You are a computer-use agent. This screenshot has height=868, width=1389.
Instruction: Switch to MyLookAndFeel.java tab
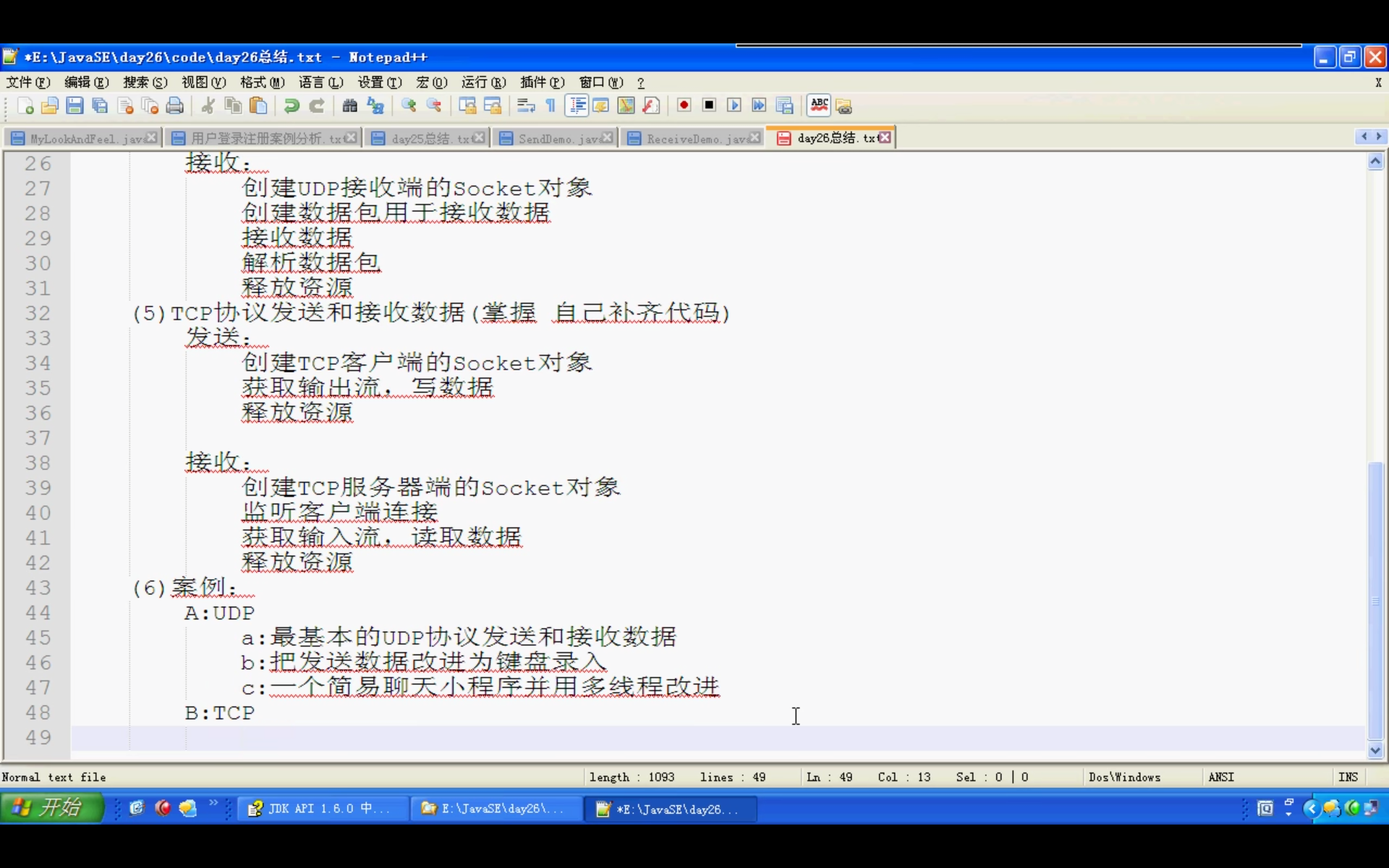point(82,138)
